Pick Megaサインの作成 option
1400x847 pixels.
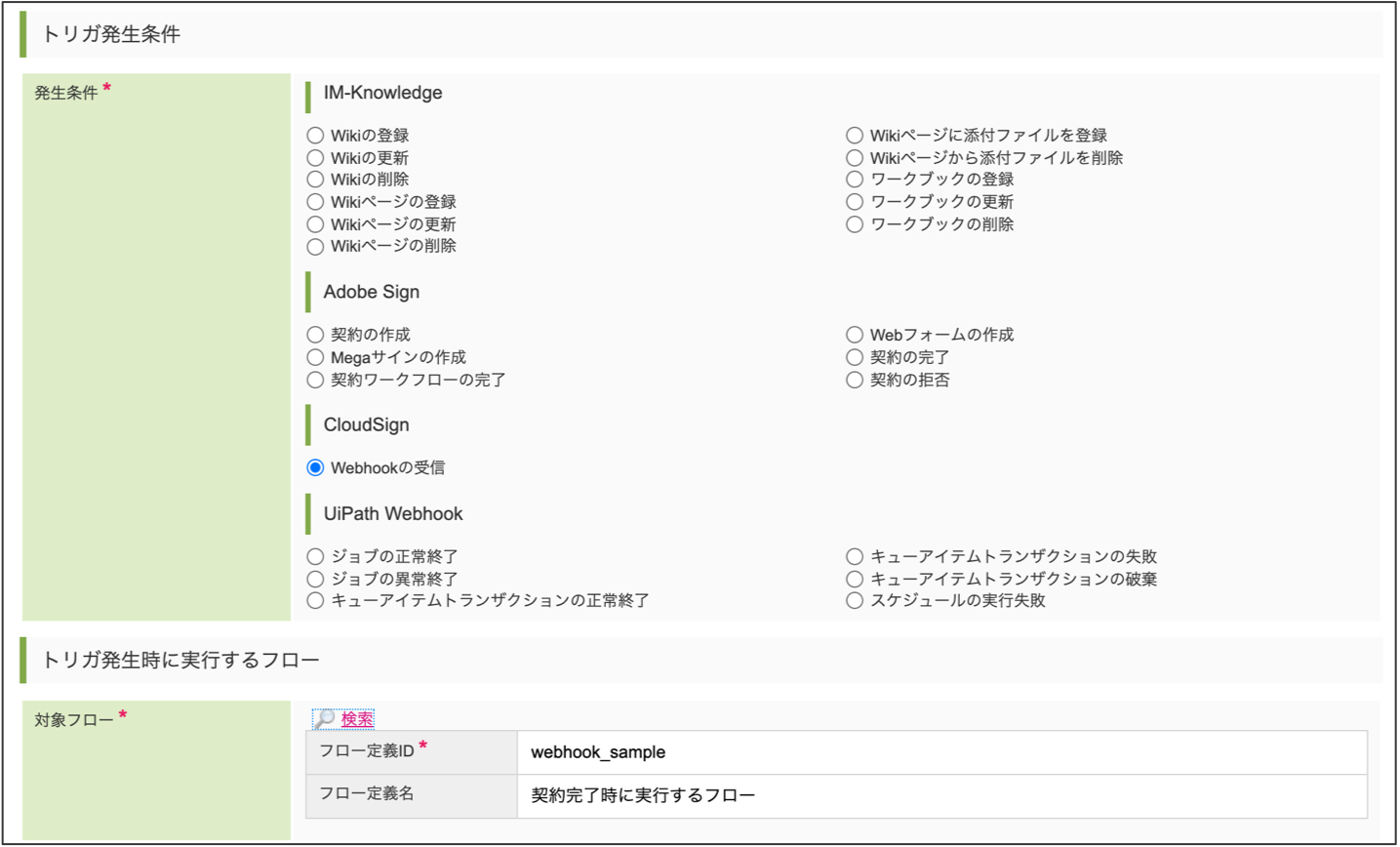point(314,356)
